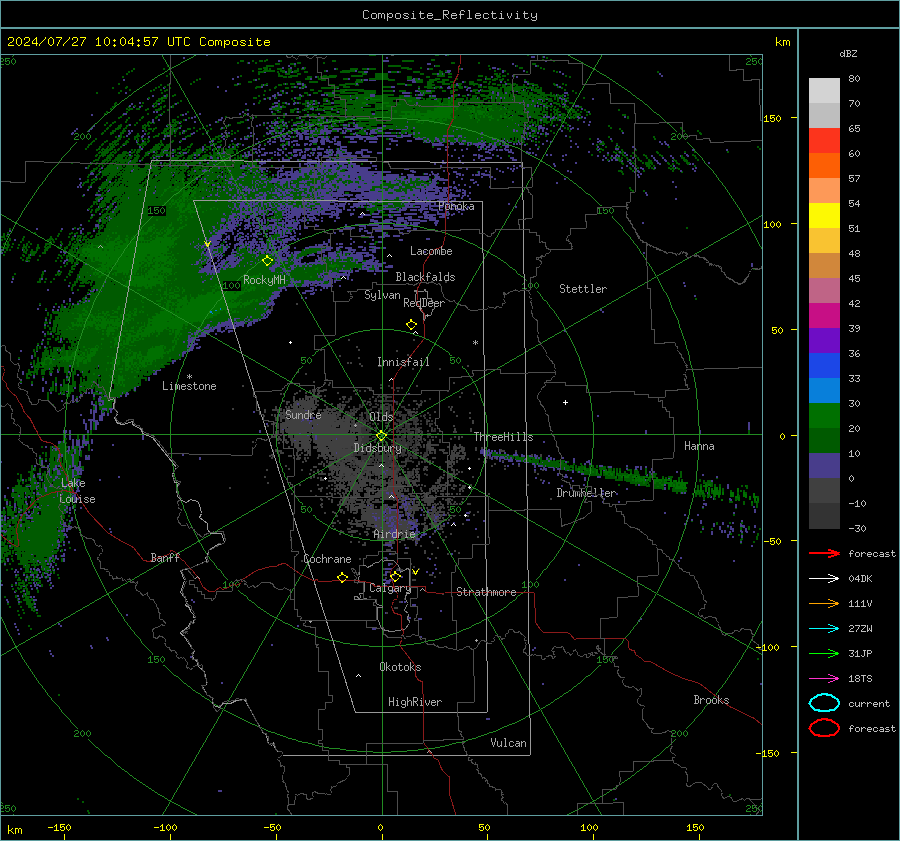The height and width of the screenshot is (841, 900).
Task: Click the Drumheller label
Action: [x=586, y=493]
